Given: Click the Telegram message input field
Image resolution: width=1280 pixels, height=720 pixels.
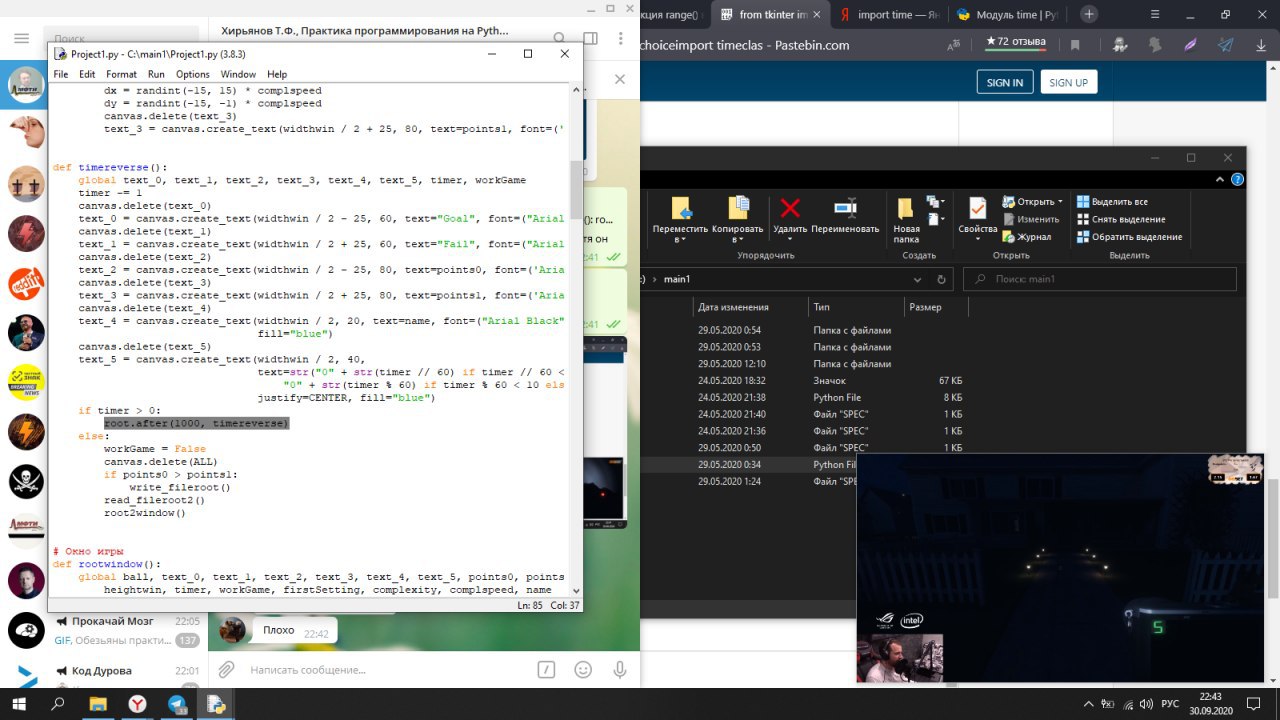Looking at the screenshot, I should click(385, 670).
